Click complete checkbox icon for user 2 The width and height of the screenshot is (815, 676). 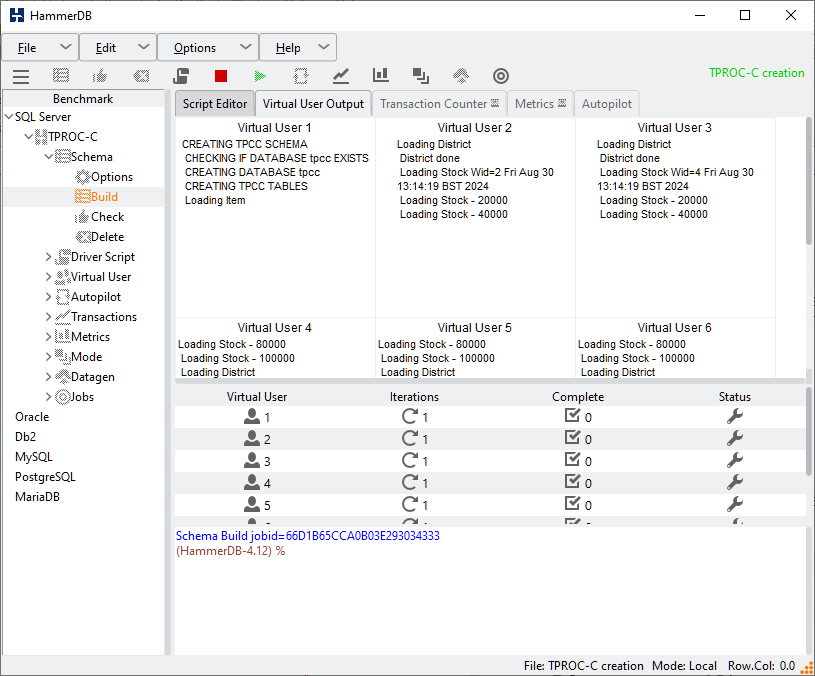point(572,438)
